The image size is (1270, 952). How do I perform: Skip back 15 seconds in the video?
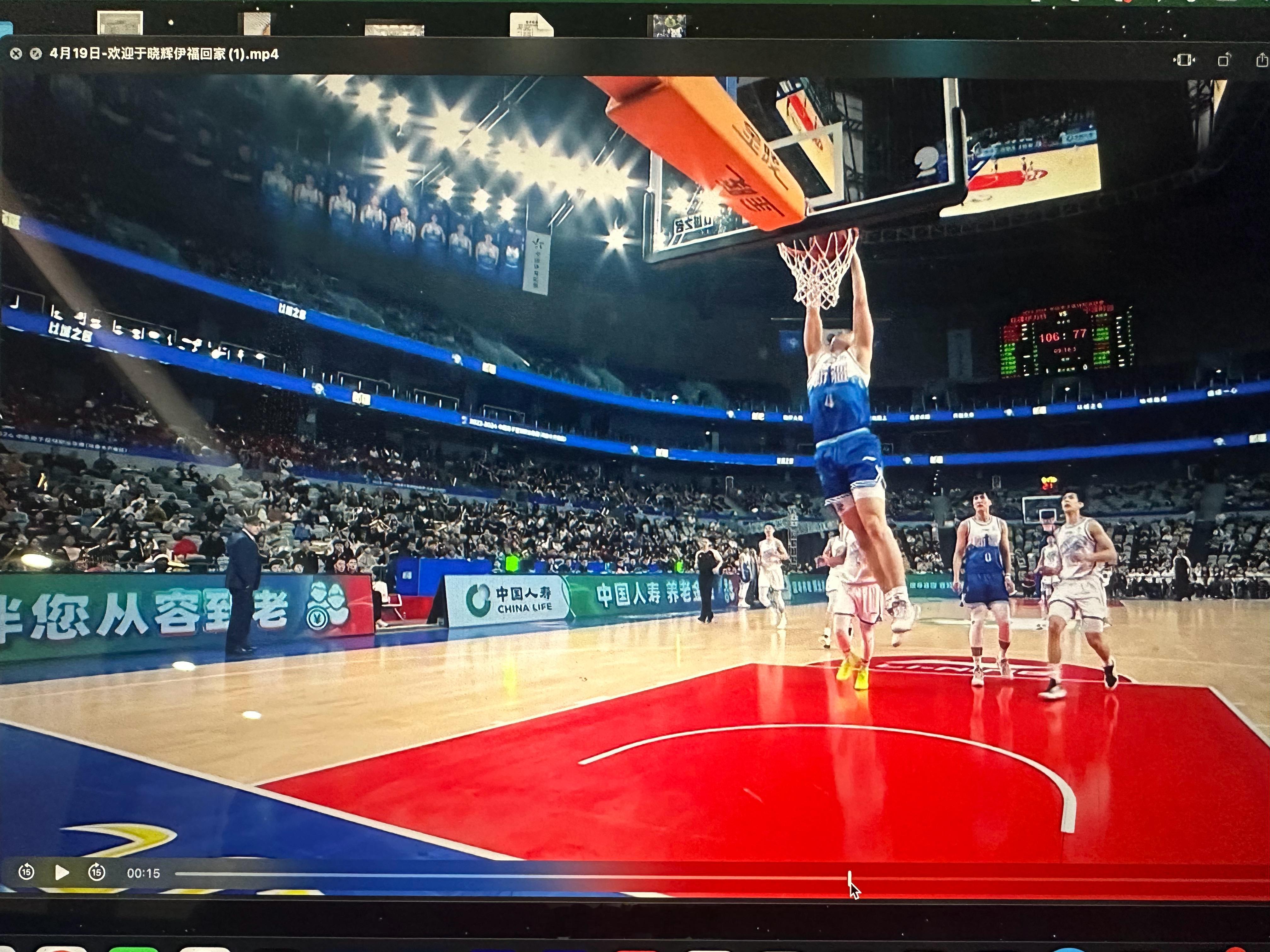coord(26,872)
